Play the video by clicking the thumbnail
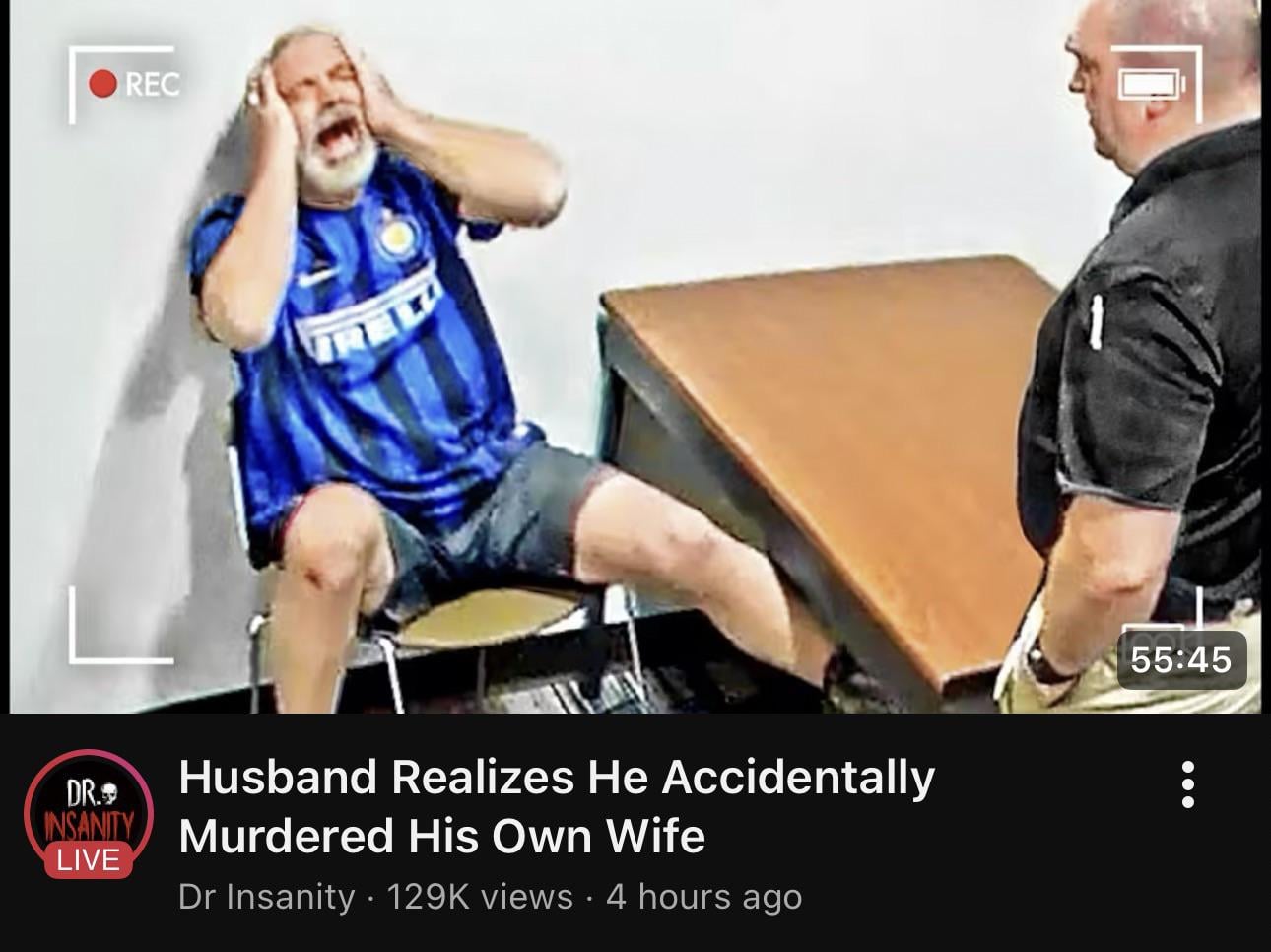 pos(635,356)
